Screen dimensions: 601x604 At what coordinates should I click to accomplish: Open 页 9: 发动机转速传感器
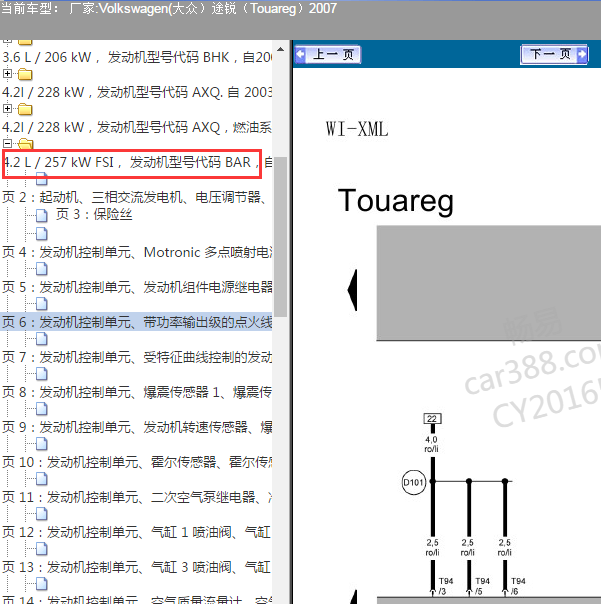click(137, 427)
